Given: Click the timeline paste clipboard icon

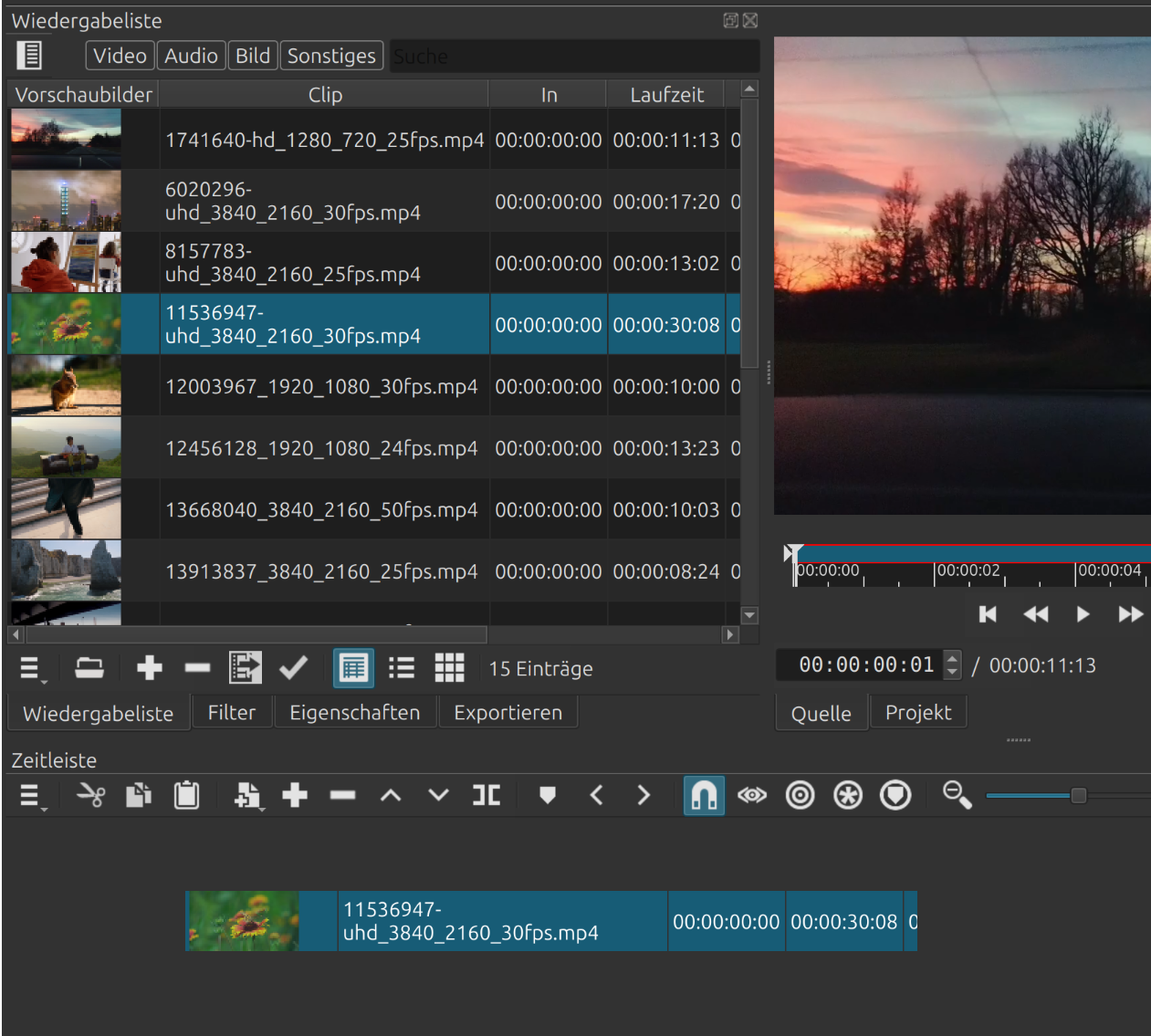Looking at the screenshot, I should point(187,795).
